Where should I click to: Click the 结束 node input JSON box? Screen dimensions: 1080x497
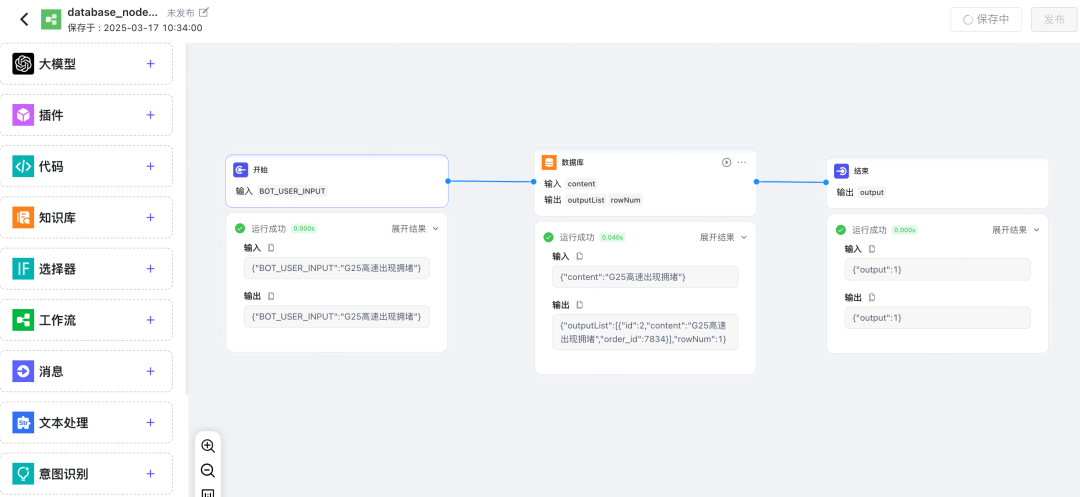pyautogui.click(x=937, y=269)
